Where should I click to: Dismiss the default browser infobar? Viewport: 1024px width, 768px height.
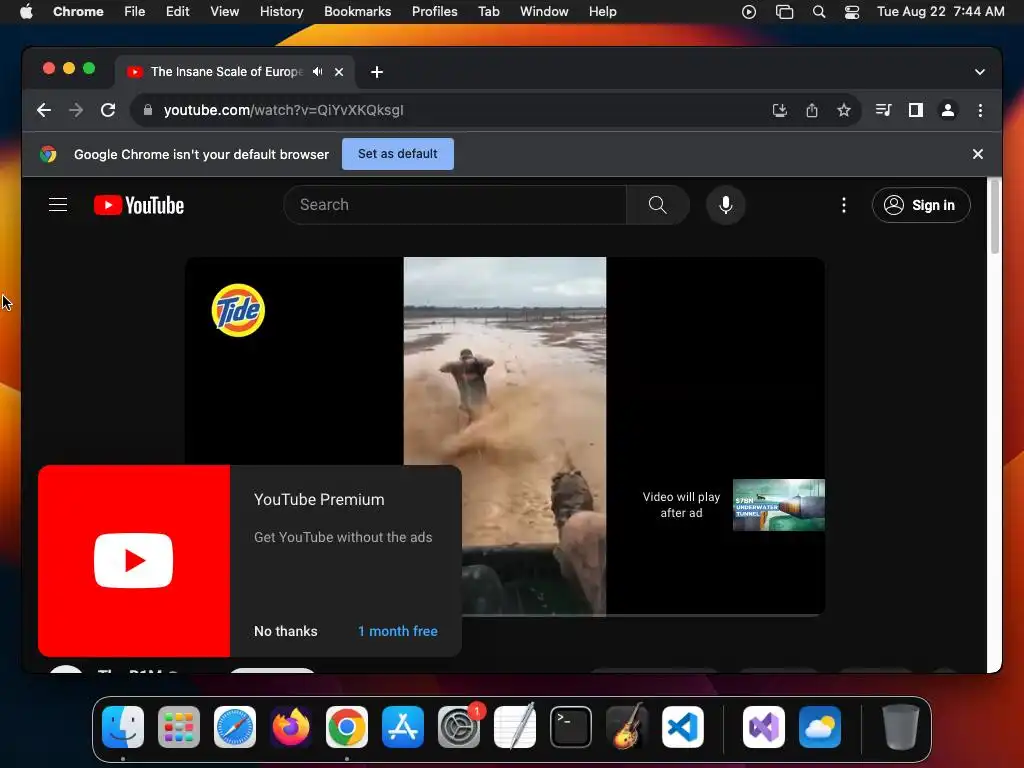click(x=978, y=154)
